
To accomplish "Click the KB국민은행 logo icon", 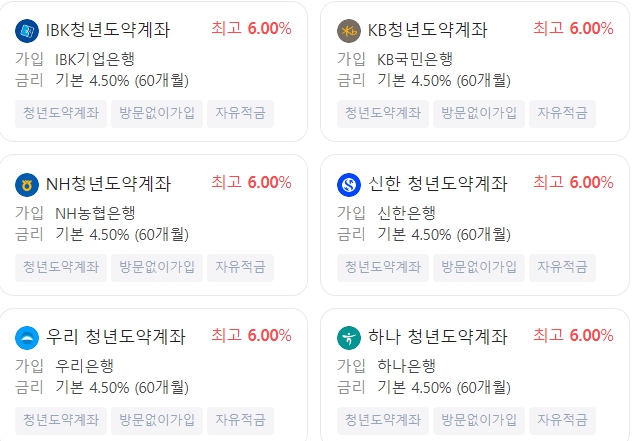I will click(x=349, y=31).
